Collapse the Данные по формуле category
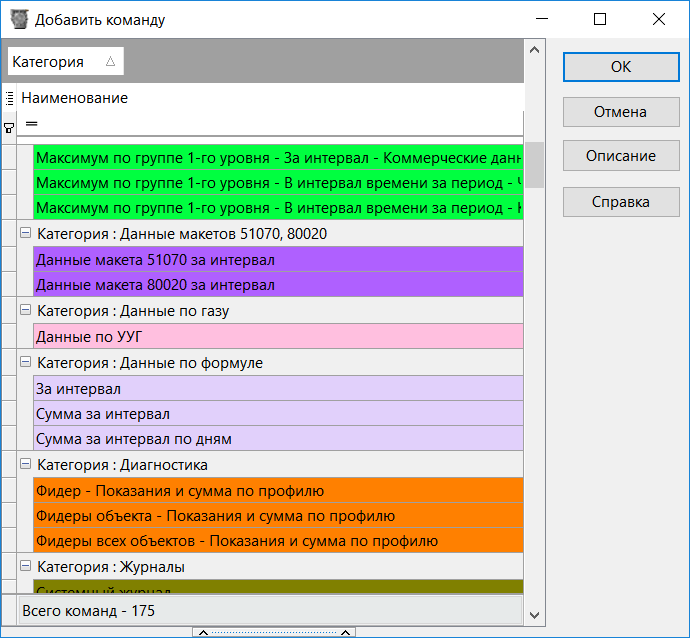Screen dimensions: 690x638 coord(26,363)
